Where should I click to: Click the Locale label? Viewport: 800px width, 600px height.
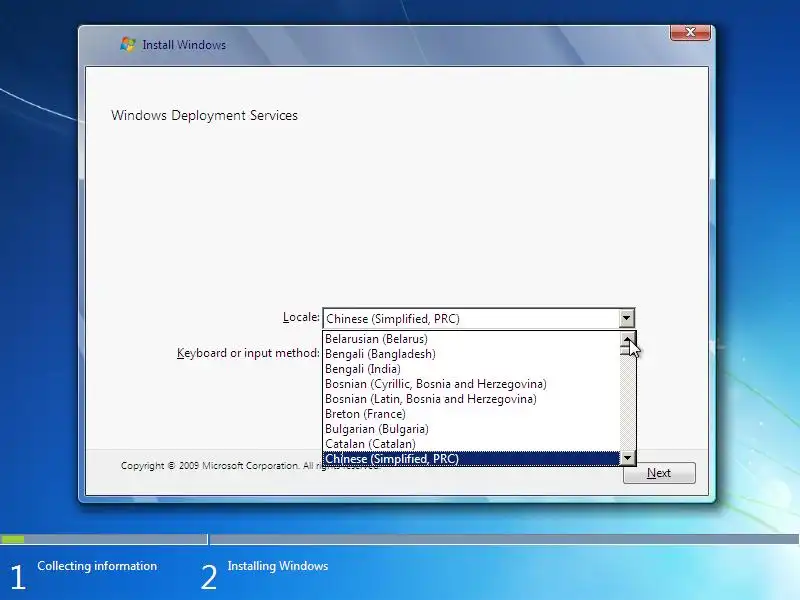301,317
